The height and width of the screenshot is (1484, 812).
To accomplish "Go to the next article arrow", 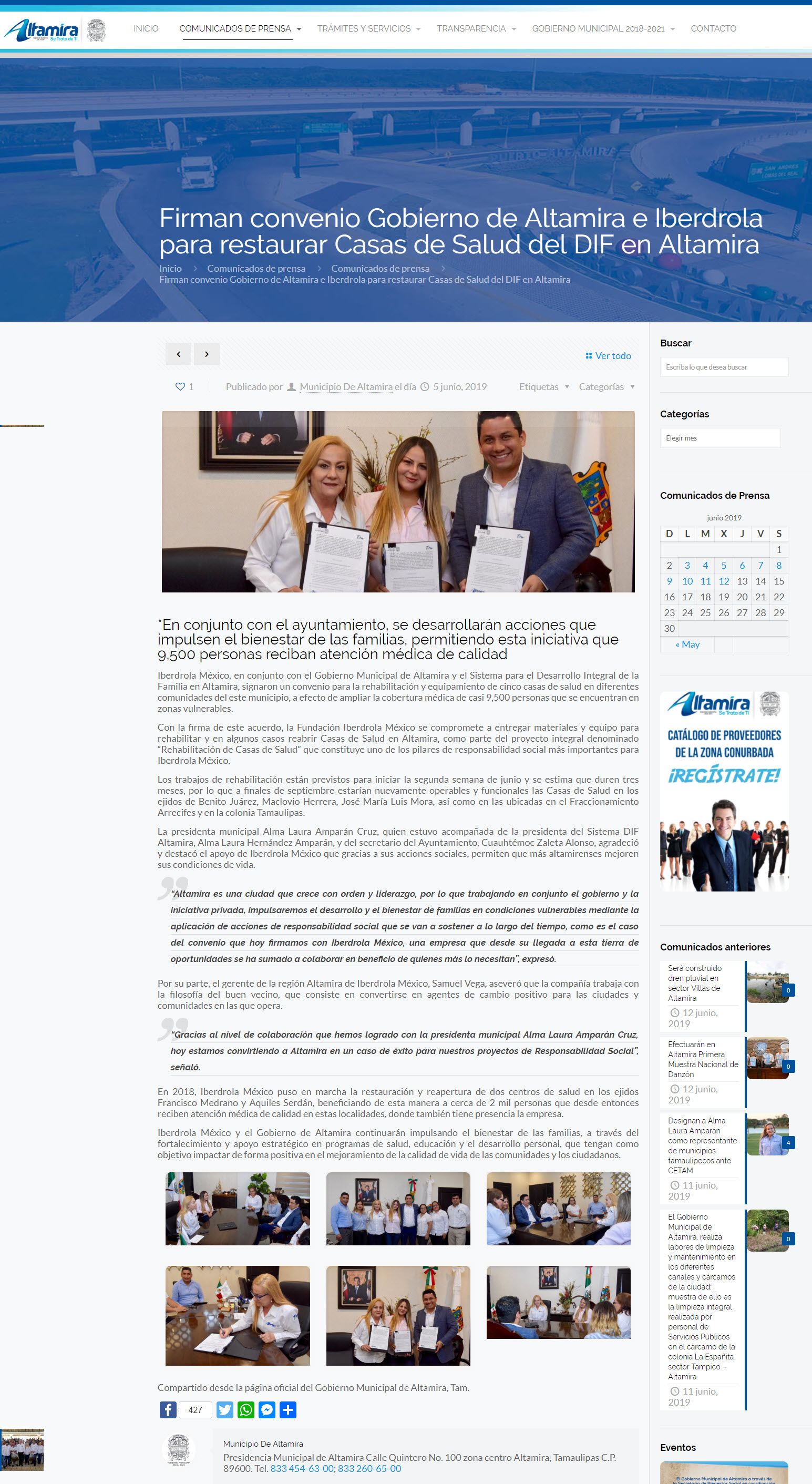I will (x=206, y=354).
